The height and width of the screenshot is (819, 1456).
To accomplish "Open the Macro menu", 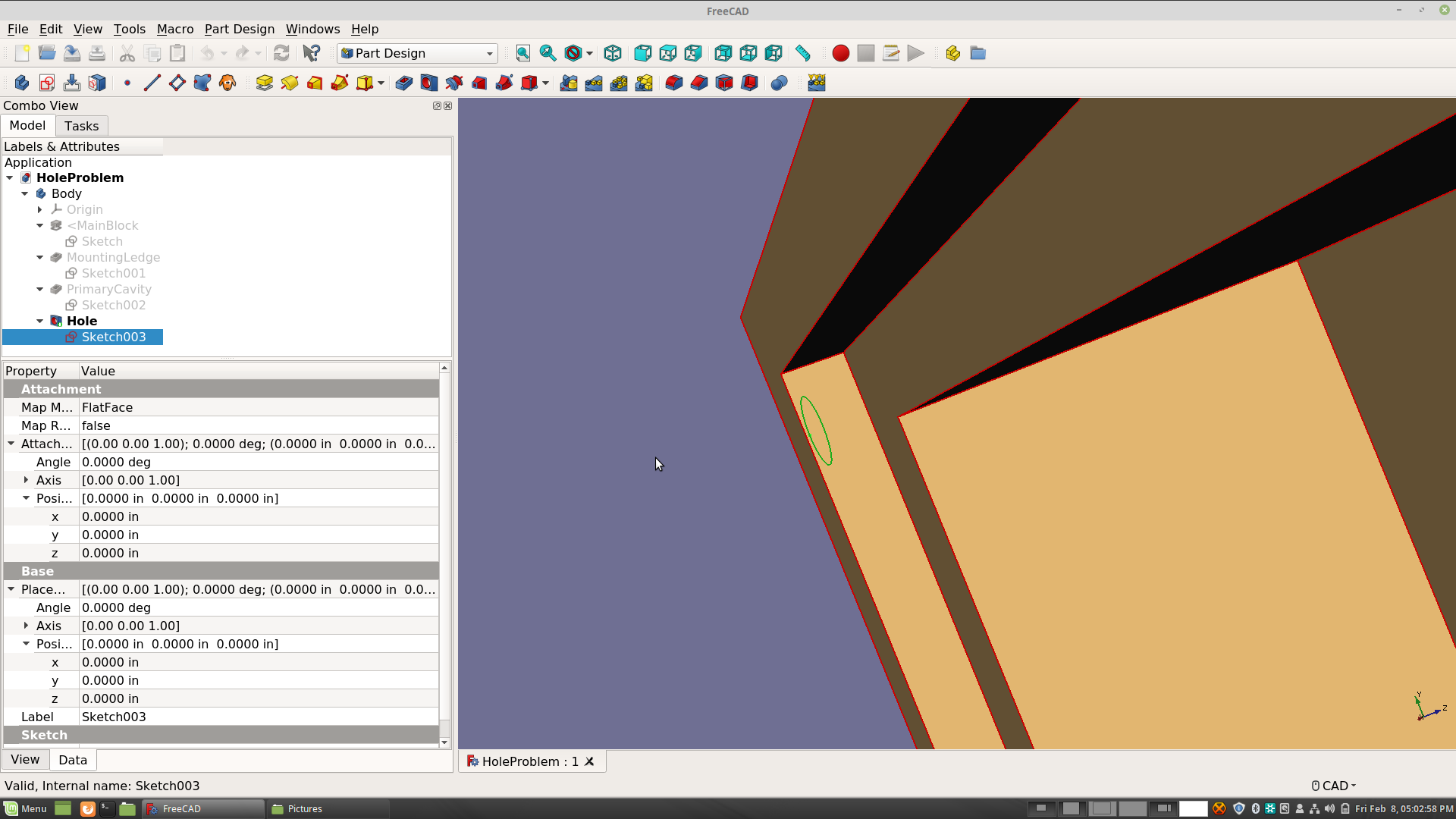I will [175, 29].
